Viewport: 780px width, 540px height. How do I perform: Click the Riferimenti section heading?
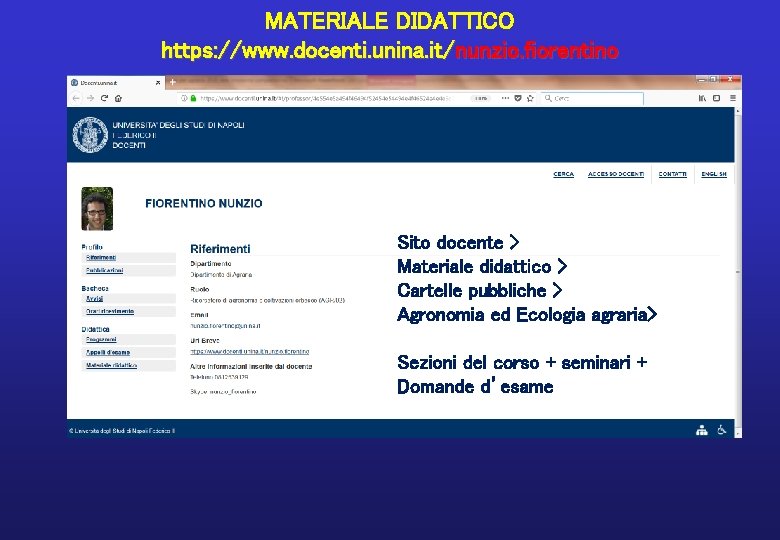(x=220, y=249)
